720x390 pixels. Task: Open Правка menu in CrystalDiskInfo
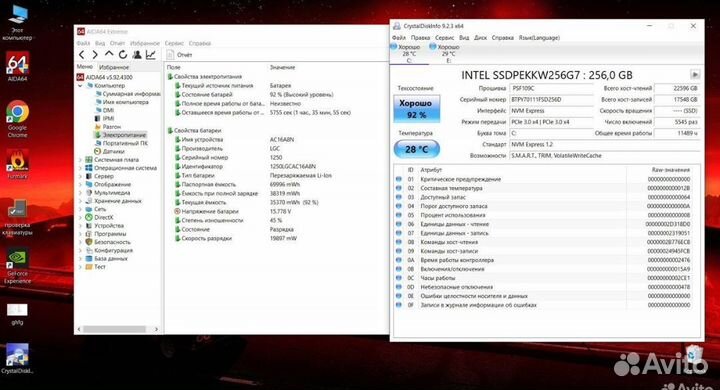click(420, 38)
